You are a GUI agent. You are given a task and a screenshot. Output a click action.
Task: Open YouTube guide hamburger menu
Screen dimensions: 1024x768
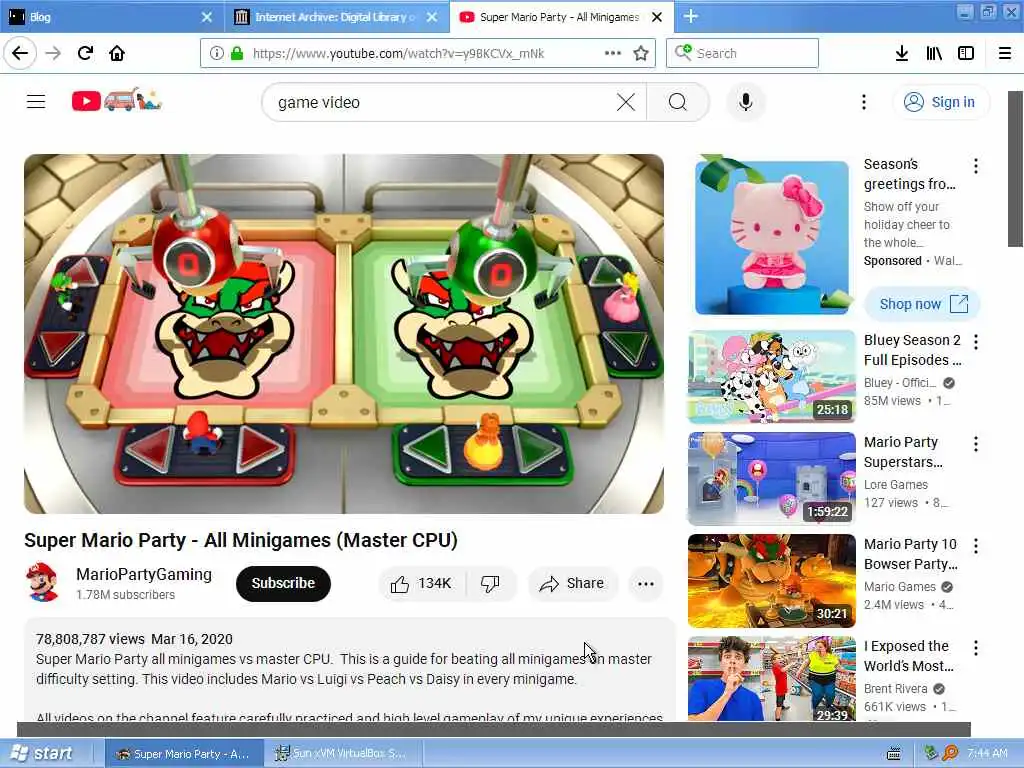[36, 102]
